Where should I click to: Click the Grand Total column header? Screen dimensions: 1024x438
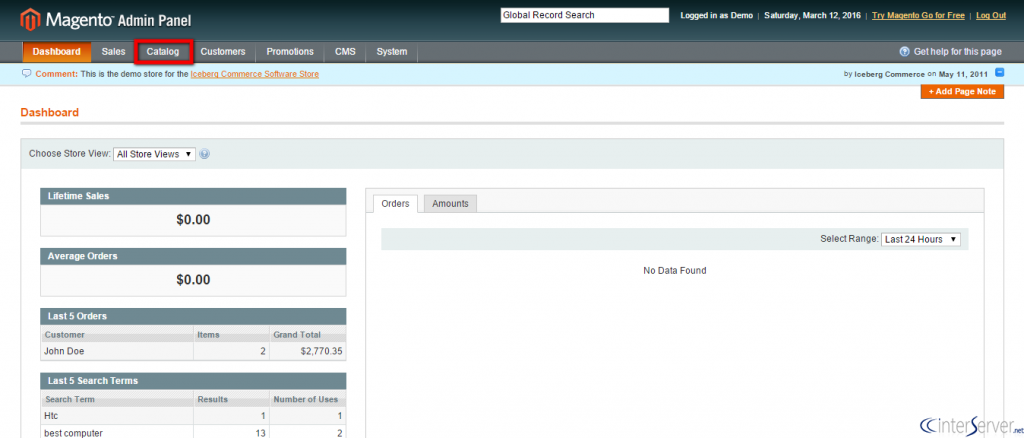[308, 335]
